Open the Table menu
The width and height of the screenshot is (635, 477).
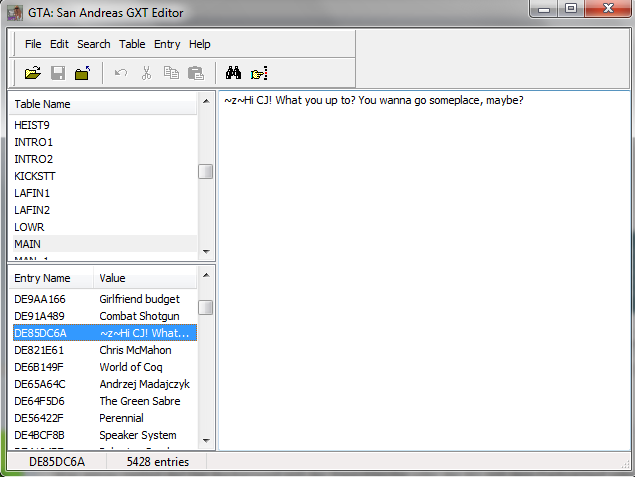(x=132, y=44)
